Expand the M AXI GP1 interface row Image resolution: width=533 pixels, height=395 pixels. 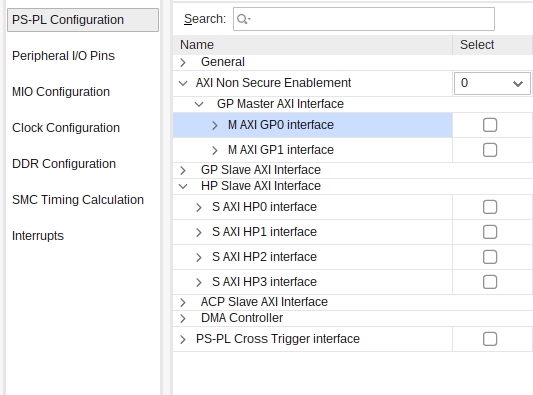coord(214,150)
